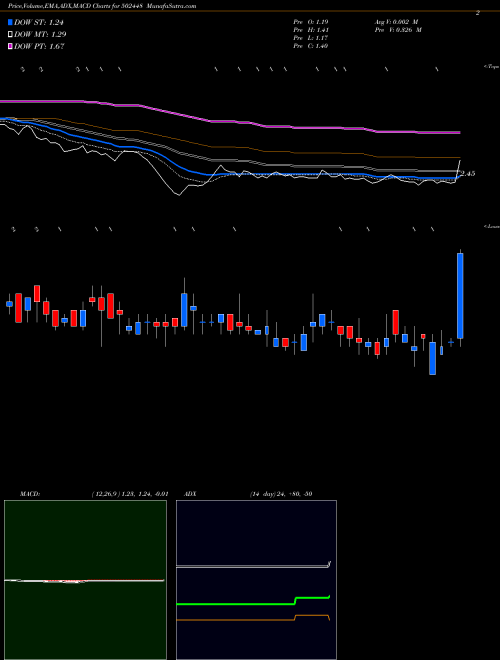Click the magenta DOW PT legend swatch
This screenshot has height=660, width=500.
click(10, 46)
